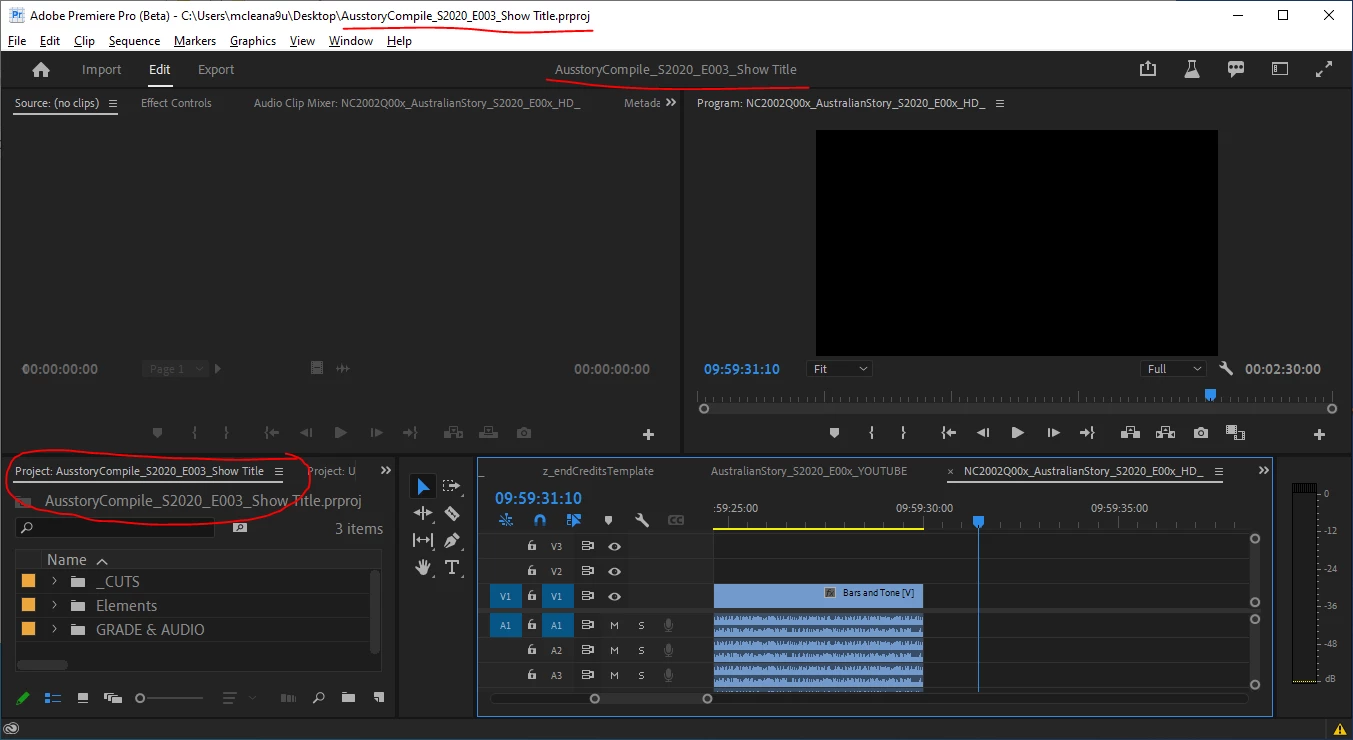
Task: Open Comparison View in Program monitor
Action: coord(1235,433)
